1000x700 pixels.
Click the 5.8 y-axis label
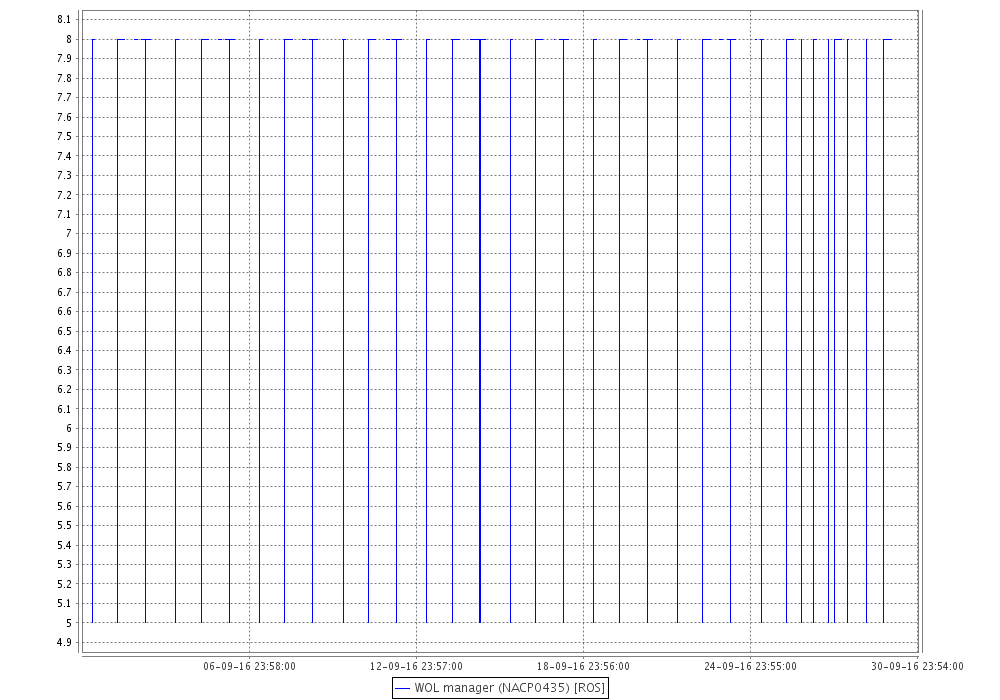(64, 467)
